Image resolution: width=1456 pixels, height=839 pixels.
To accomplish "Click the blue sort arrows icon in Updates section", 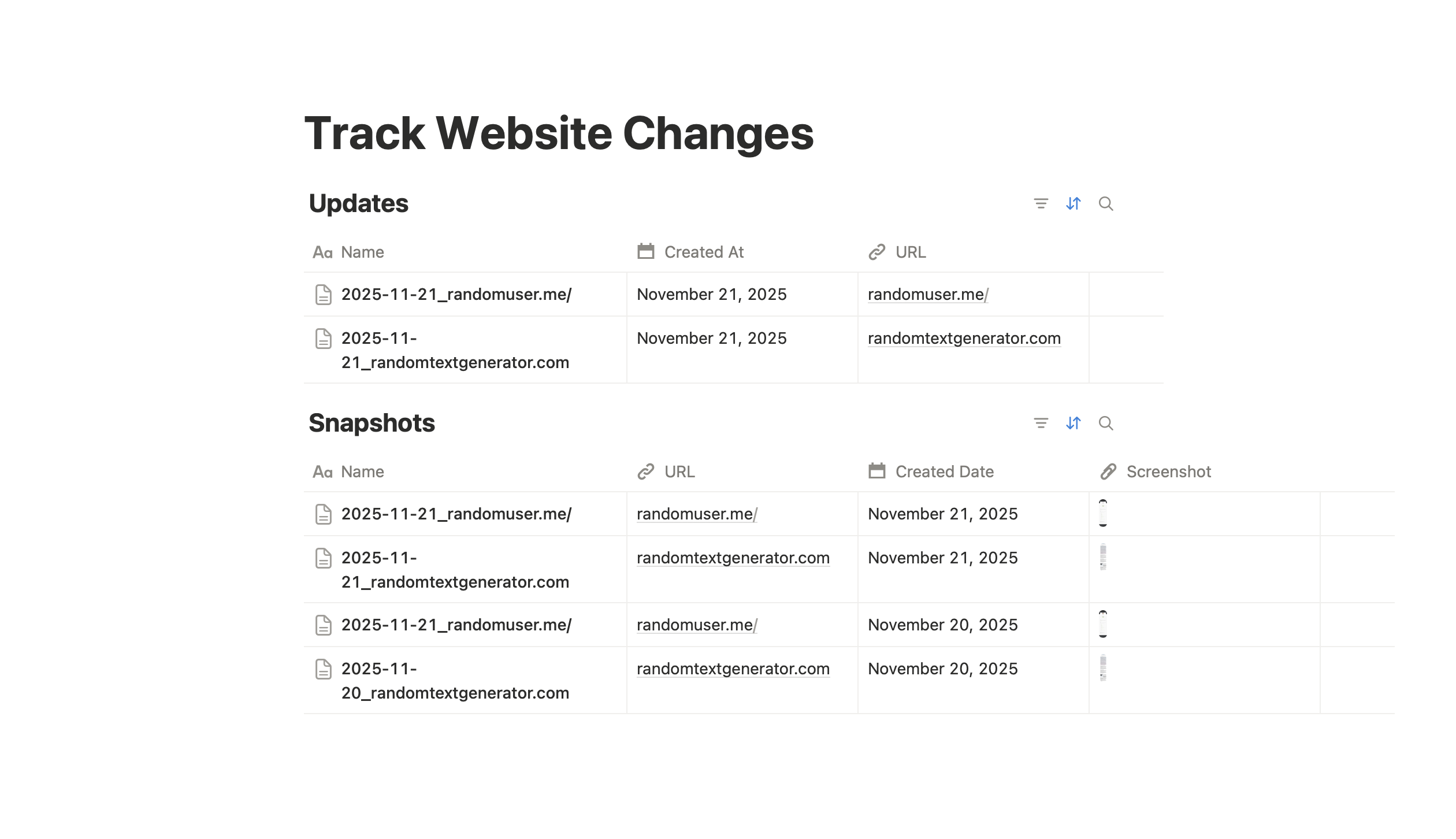I will (1073, 203).
